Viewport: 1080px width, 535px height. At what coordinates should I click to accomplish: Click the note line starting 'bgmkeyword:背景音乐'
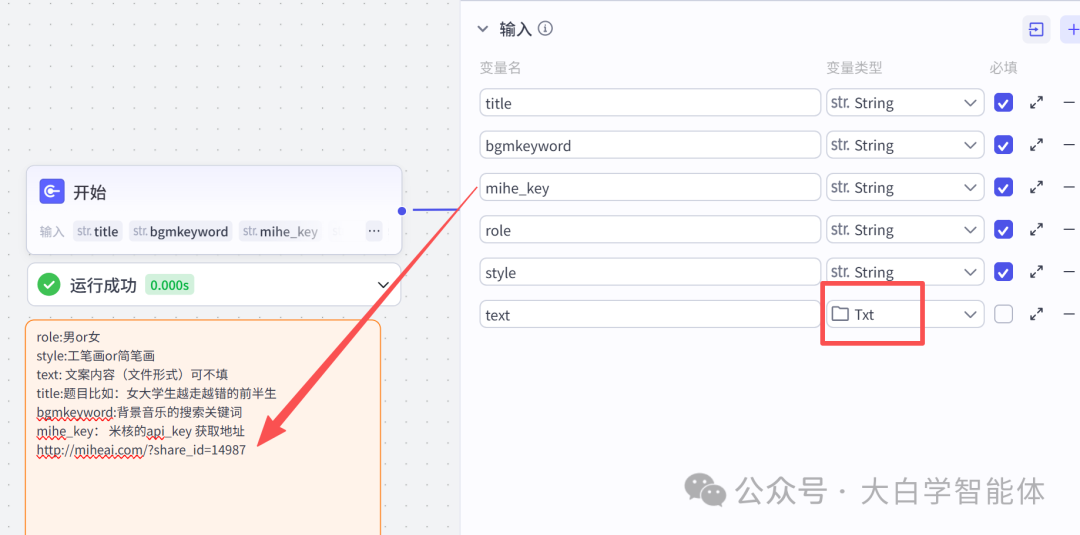(139, 412)
